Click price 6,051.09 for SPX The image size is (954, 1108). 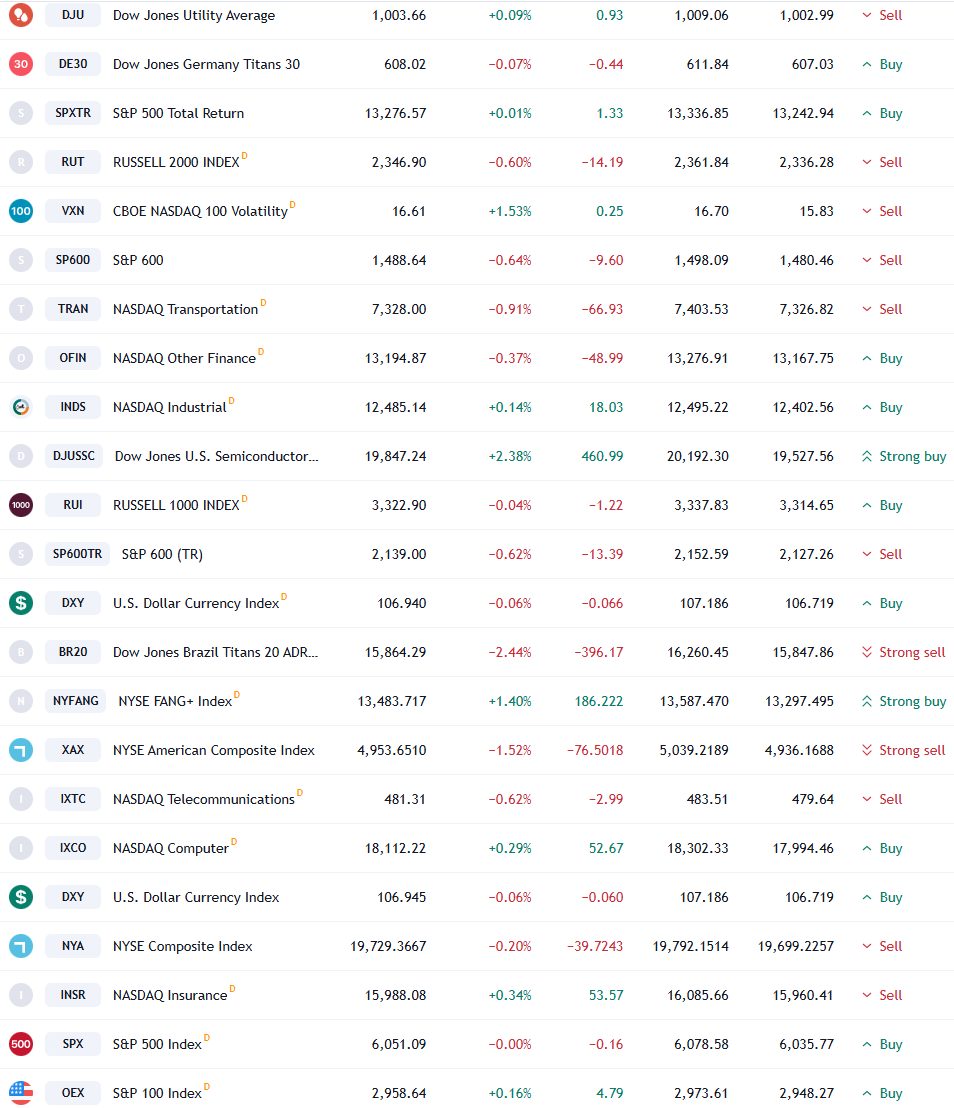point(399,1044)
